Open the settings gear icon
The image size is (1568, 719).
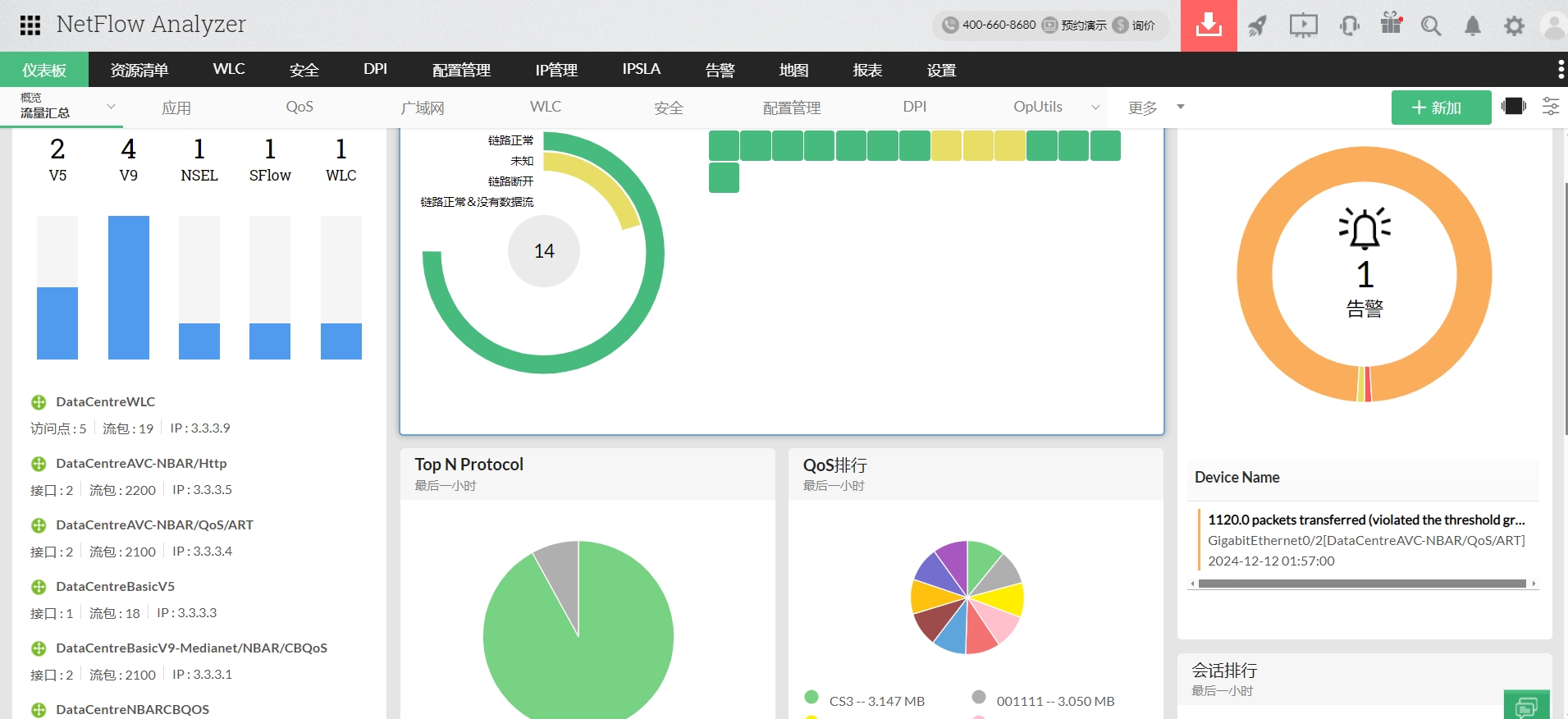[1514, 26]
